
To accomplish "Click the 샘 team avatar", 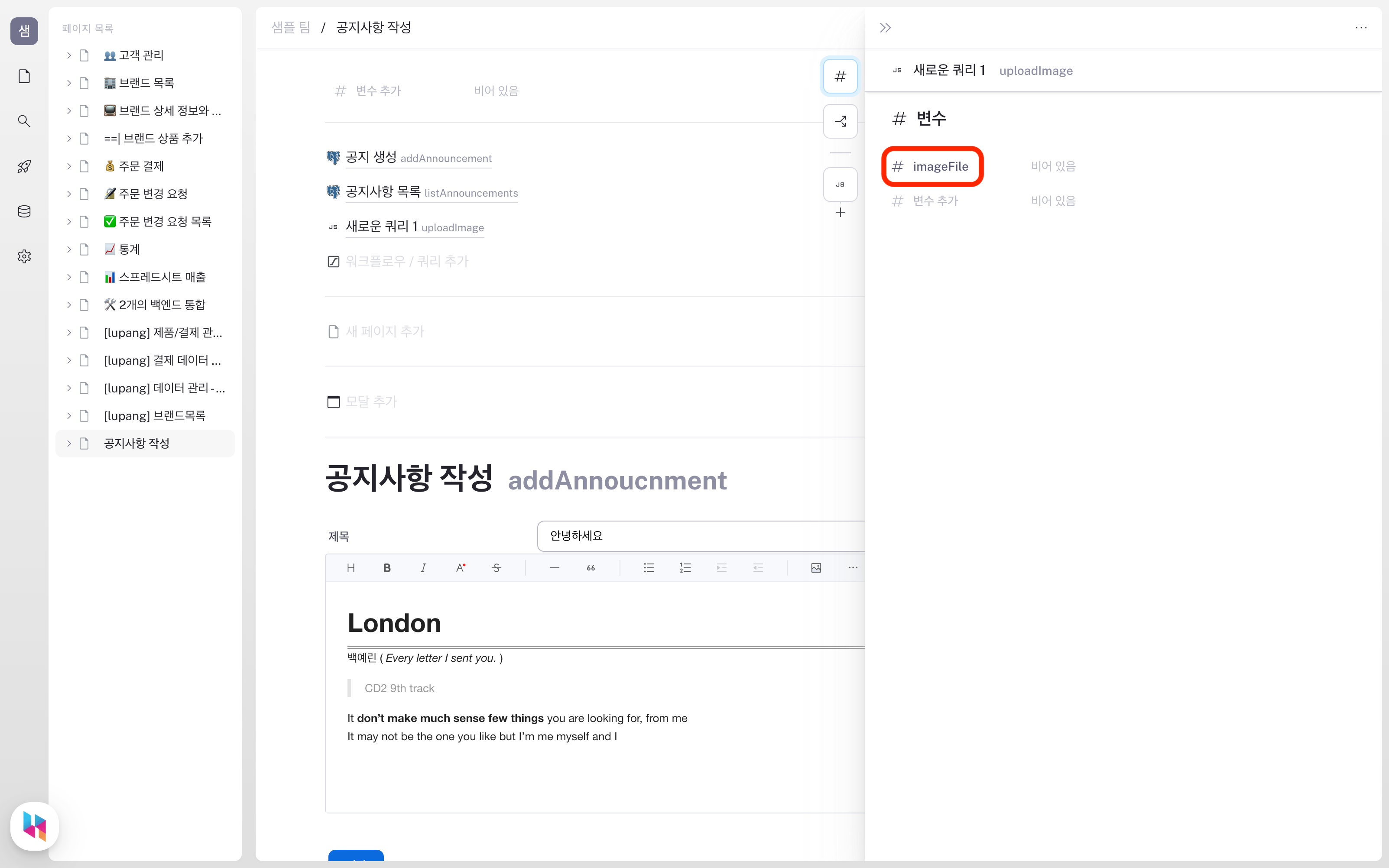I will (24, 31).
